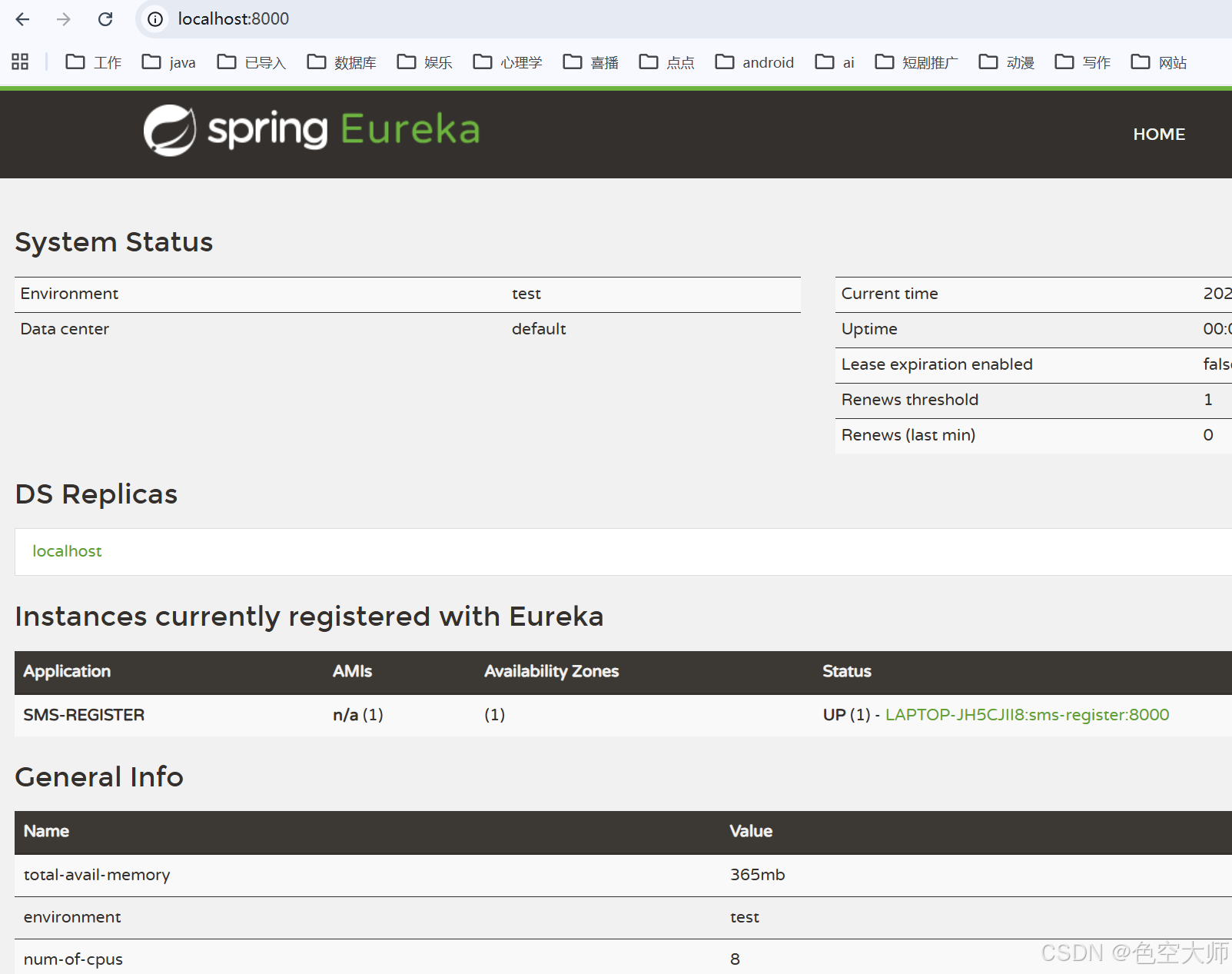Select the UP (1) status text
Viewport: 1232px width, 974px height.
point(846,715)
